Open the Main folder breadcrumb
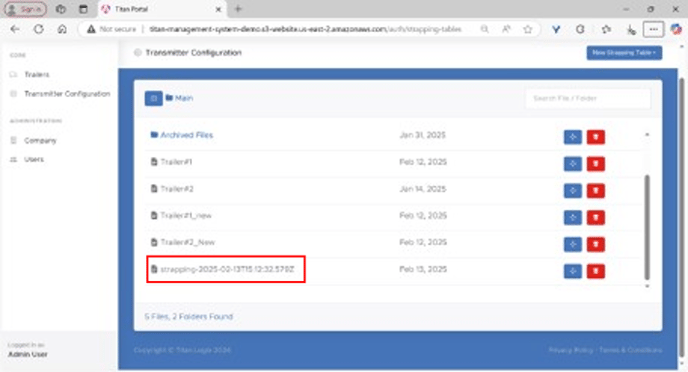This screenshot has width=688, height=372. tap(179, 98)
